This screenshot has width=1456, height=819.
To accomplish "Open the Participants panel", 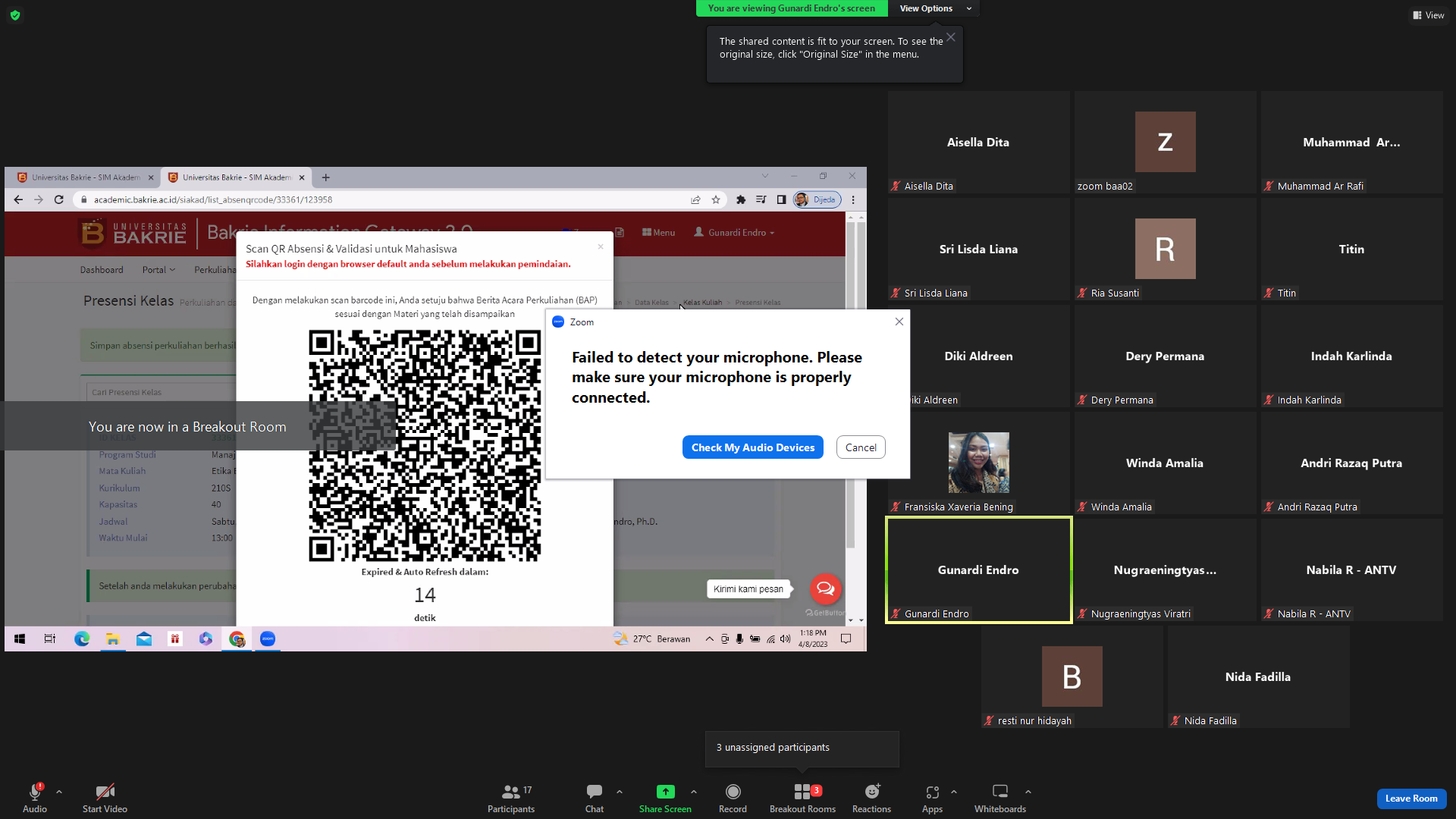I will (511, 798).
